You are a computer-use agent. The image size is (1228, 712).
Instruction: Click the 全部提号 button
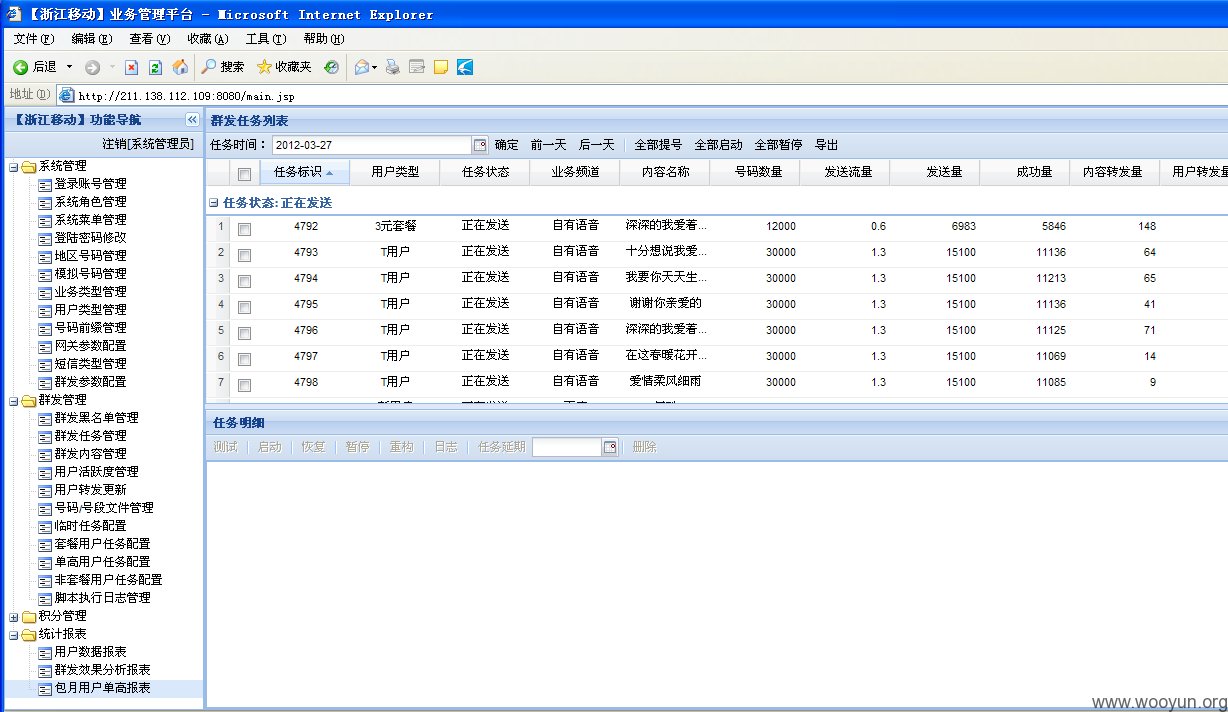(659, 145)
